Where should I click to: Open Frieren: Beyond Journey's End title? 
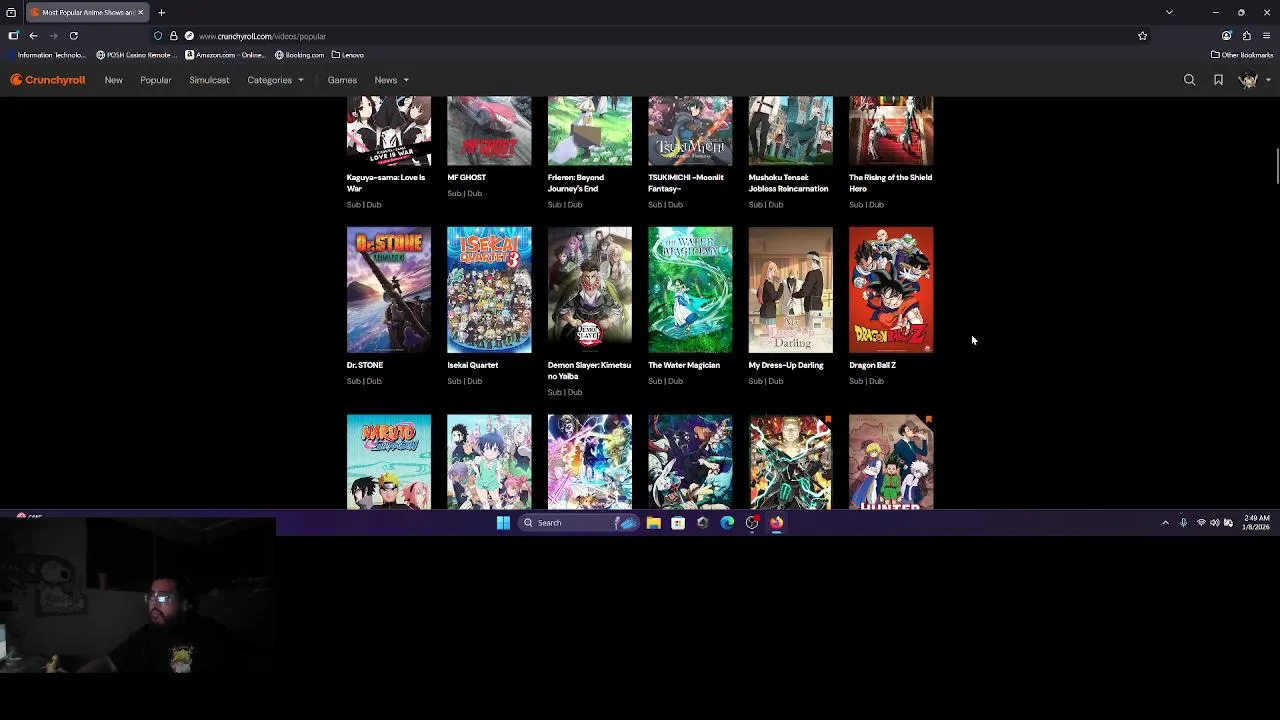tap(576, 183)
